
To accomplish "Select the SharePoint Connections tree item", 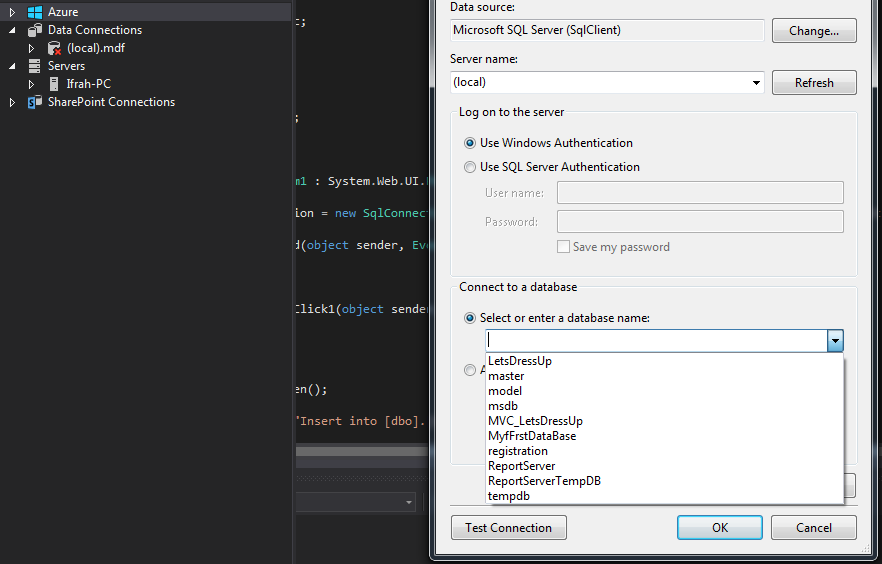I will (111, 102).
